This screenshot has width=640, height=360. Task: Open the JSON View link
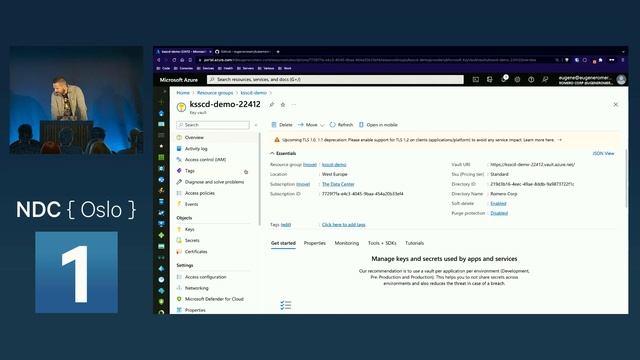(x=603, y=153)
